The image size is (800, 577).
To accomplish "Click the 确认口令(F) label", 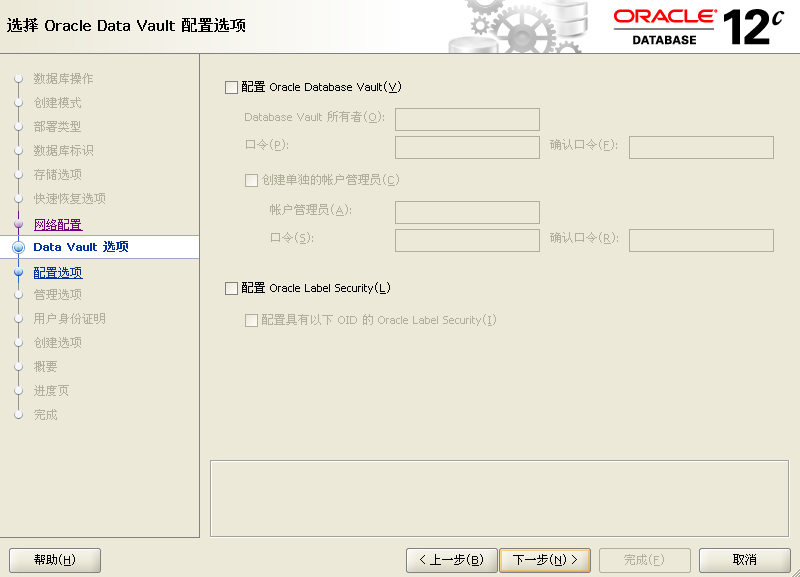I will pos(584,145).
